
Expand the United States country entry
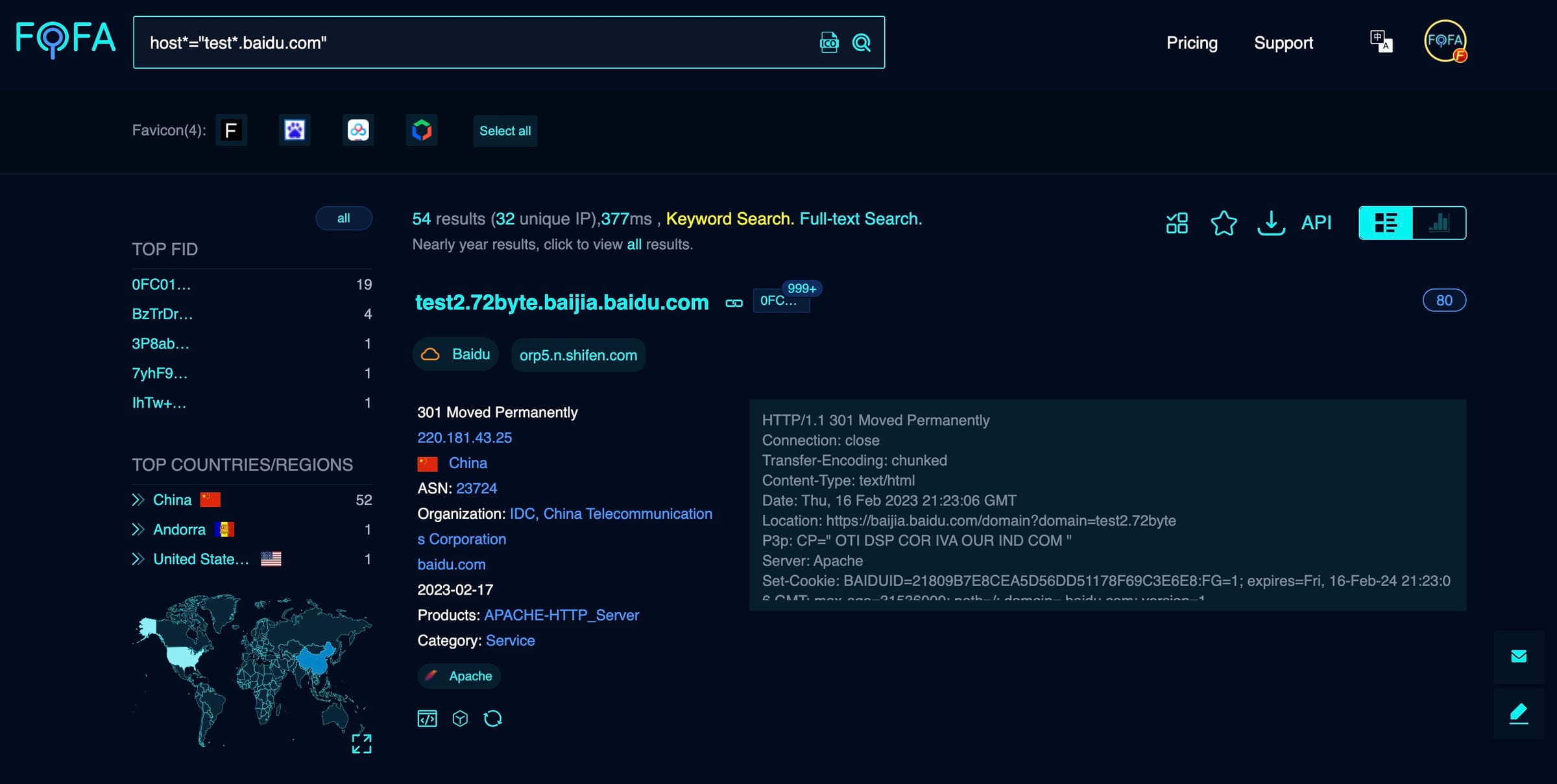pos(139,558)
